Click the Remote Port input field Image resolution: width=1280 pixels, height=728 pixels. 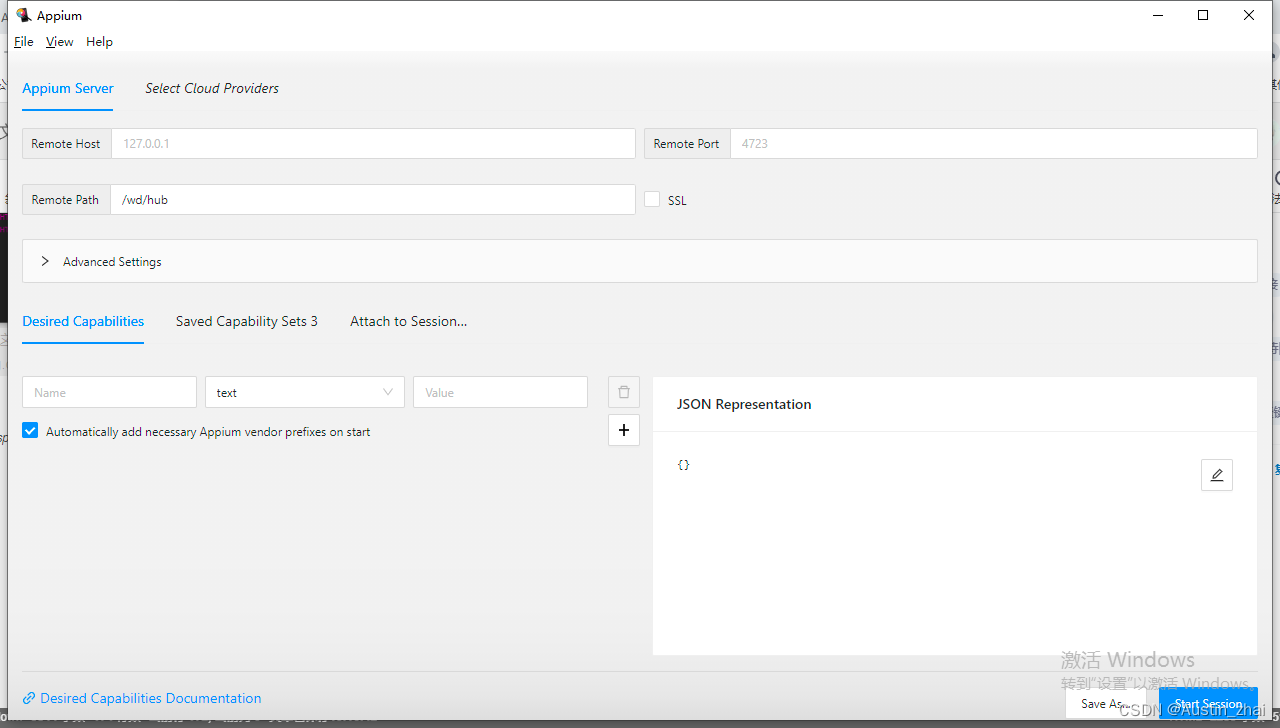coord(994,143)
